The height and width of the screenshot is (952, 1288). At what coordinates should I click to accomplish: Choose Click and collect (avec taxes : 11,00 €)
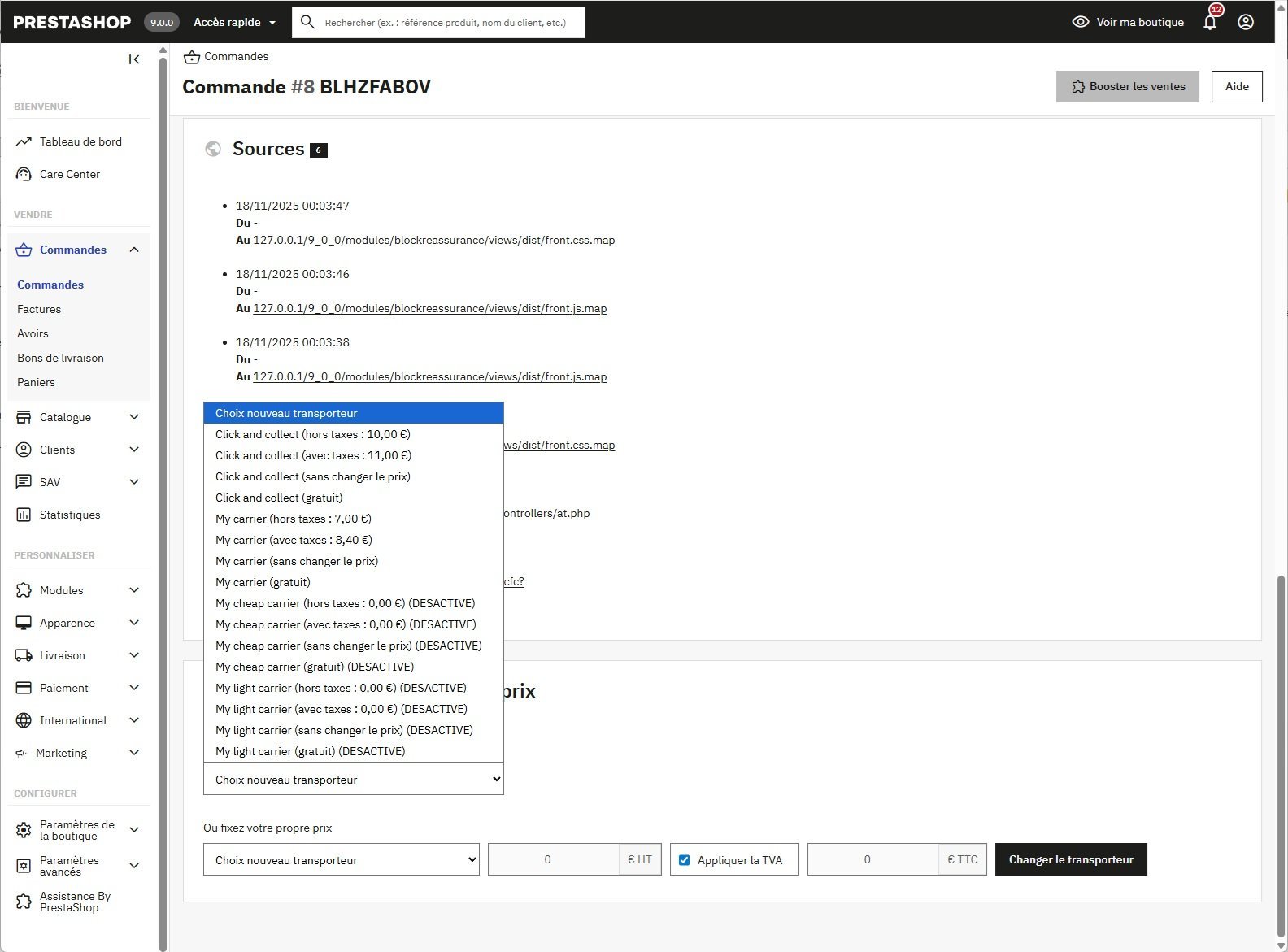click(354, 455)
